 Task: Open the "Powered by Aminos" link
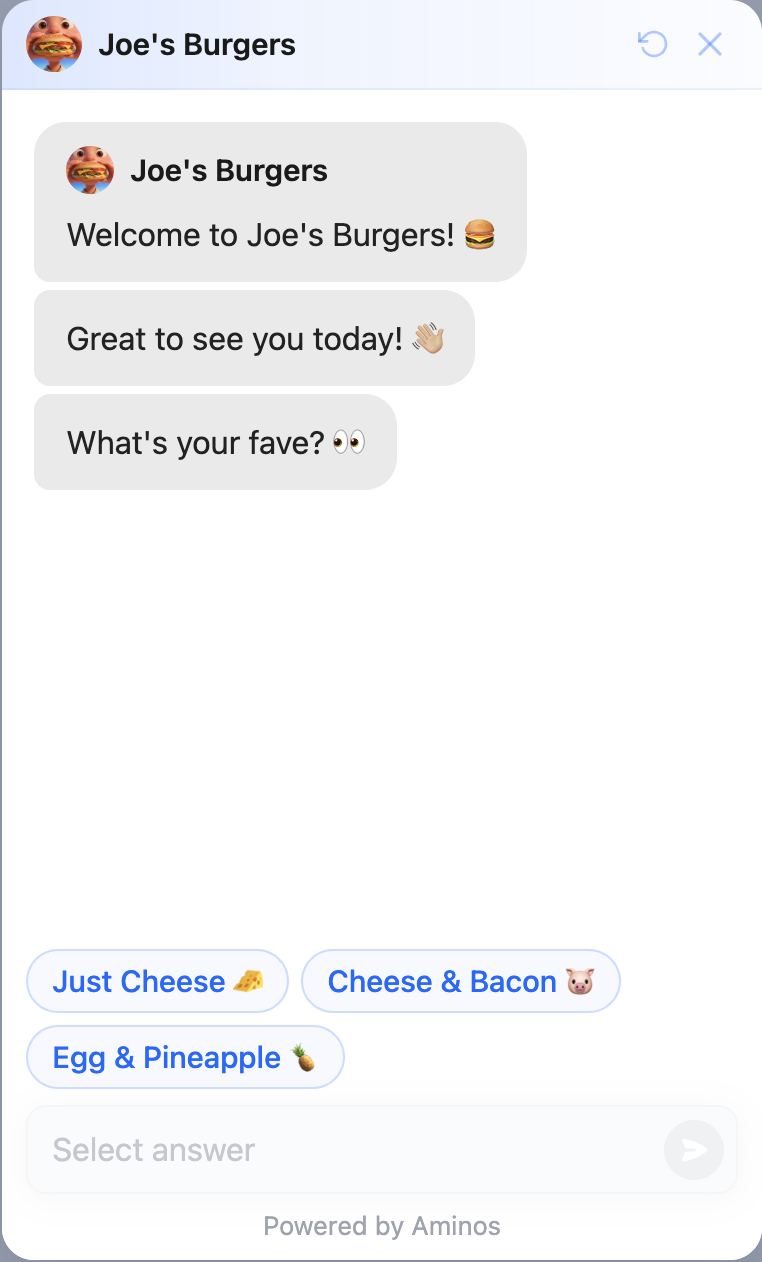pos(381,1226)
